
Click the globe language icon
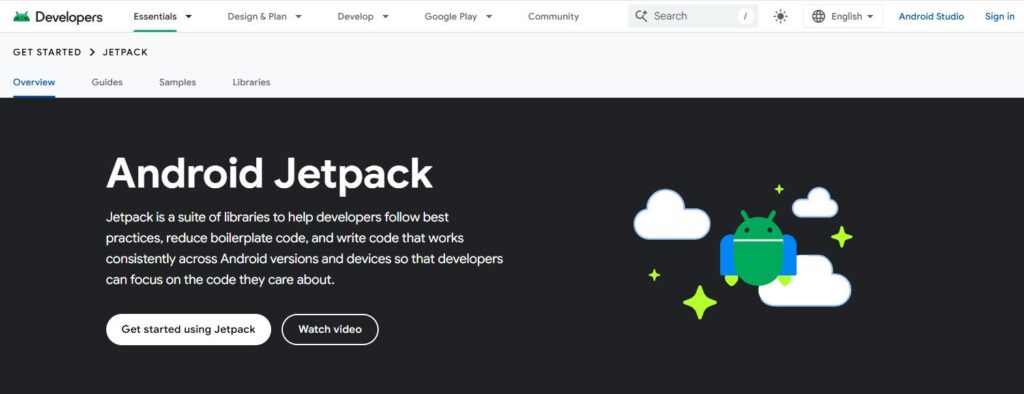click(818, 16)
